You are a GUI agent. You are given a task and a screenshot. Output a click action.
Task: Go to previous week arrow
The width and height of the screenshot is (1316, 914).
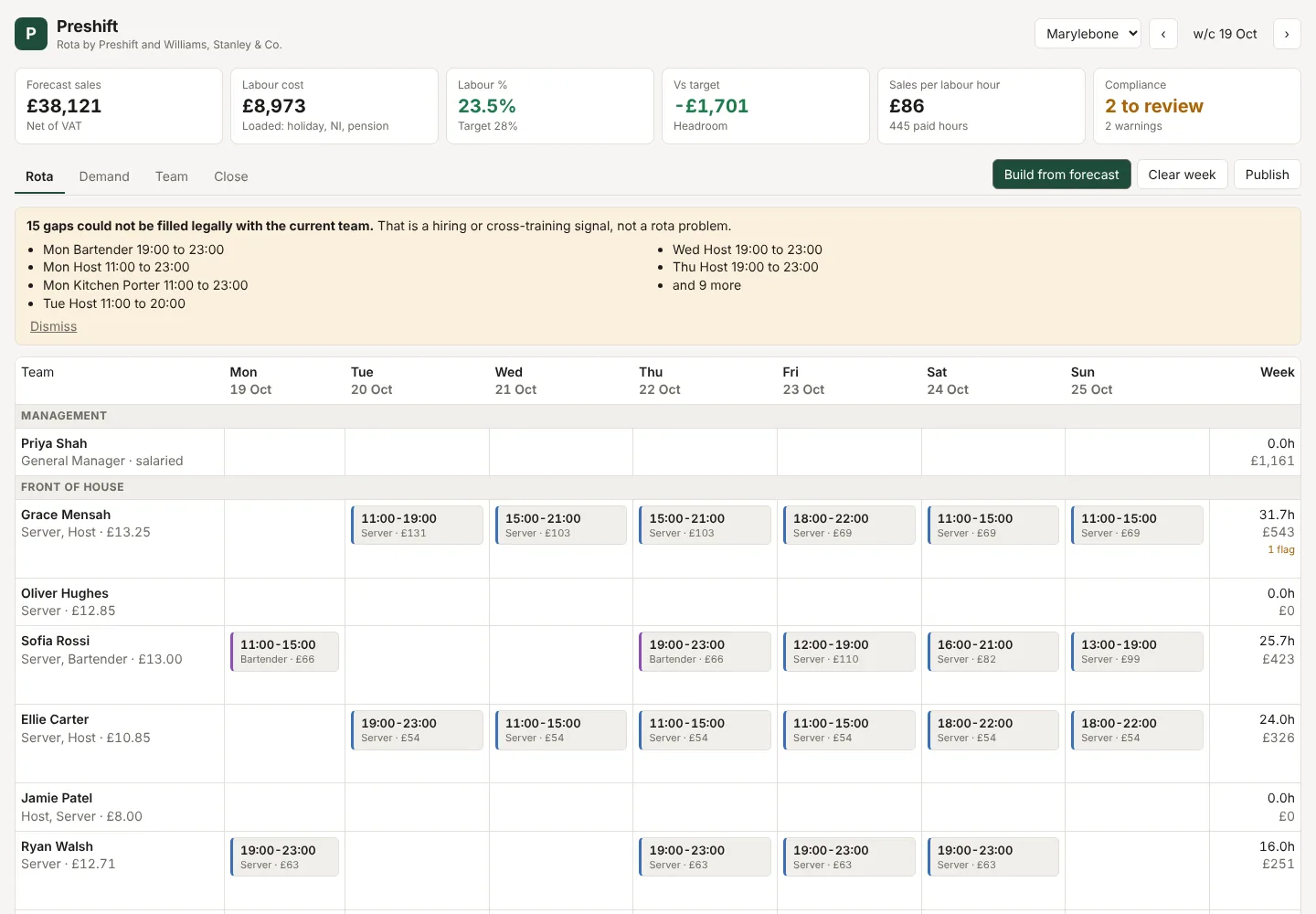pos(1163,34)
